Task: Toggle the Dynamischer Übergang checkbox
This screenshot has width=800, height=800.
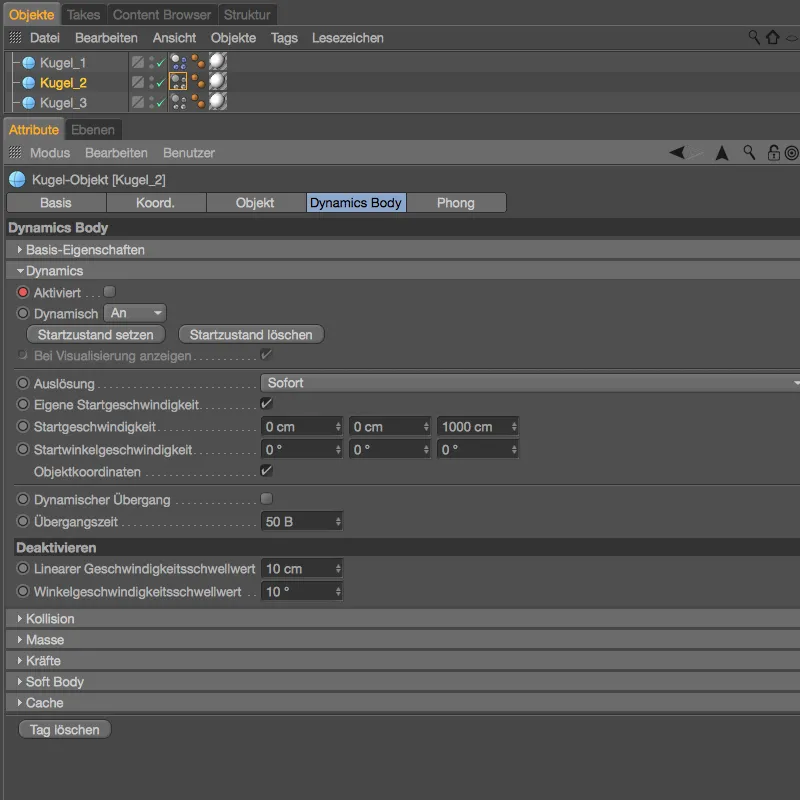Action: point(266,499)
